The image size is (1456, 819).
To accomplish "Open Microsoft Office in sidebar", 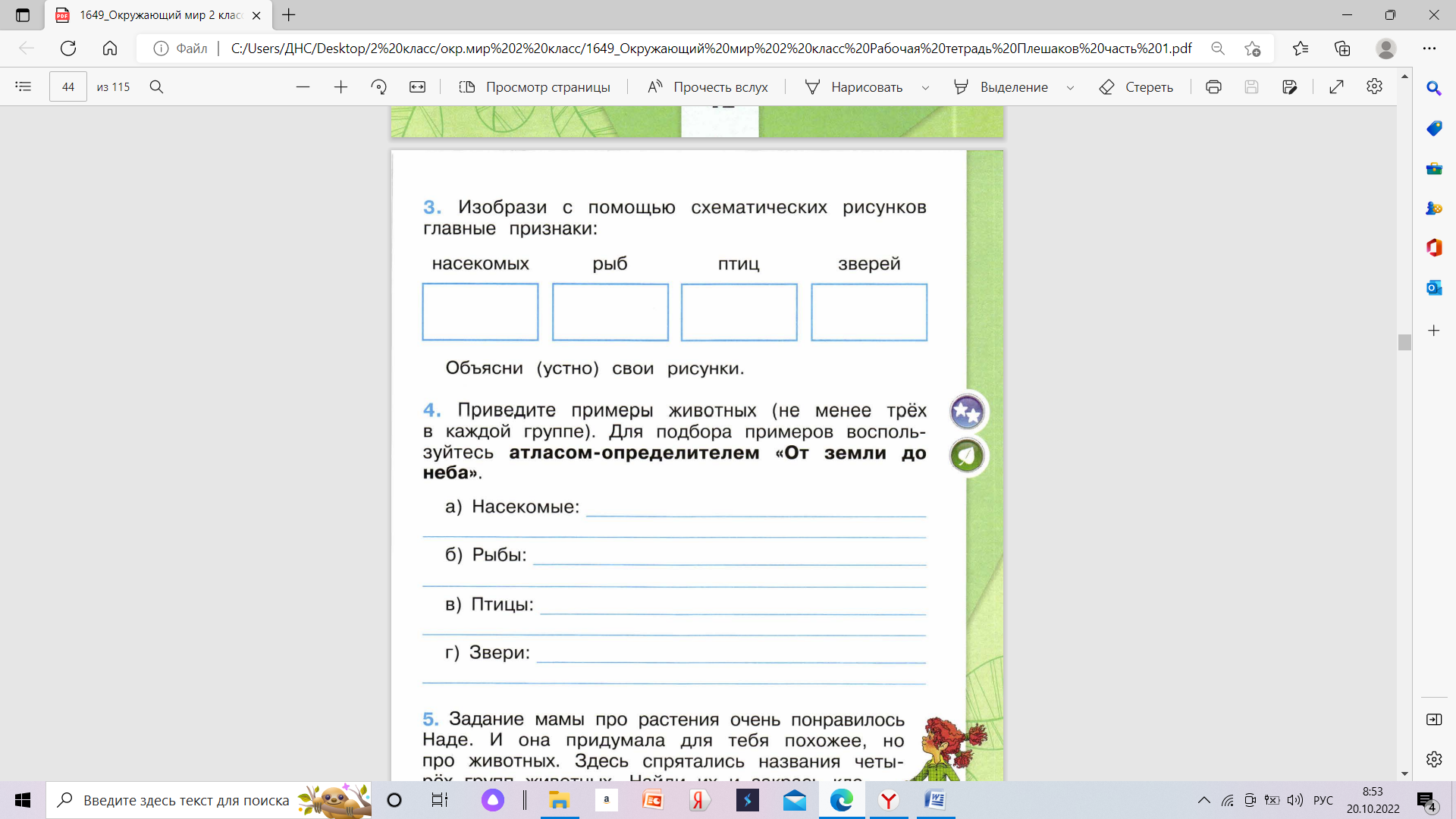I will (x=1434, y=247).
